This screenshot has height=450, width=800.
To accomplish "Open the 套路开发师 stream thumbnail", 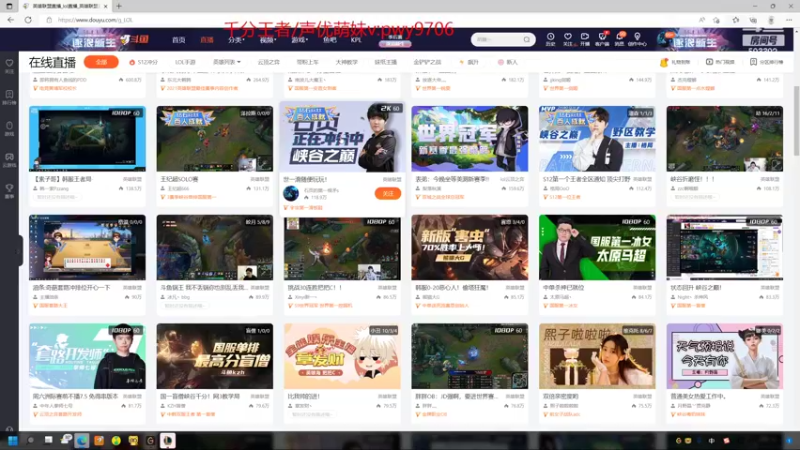I will click(x=87, y=356).
